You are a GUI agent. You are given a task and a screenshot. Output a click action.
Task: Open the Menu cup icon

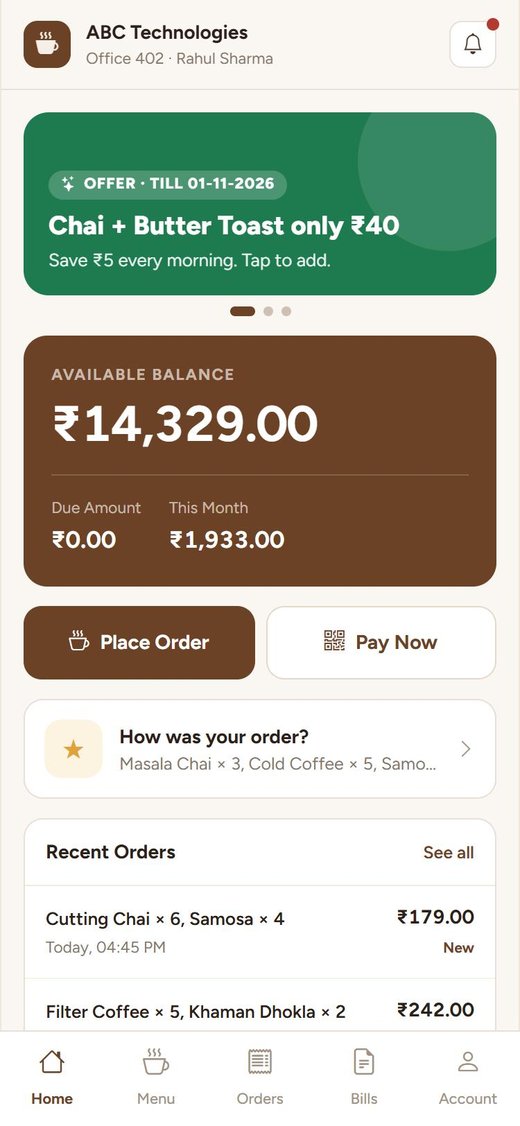pos(156,1061)
